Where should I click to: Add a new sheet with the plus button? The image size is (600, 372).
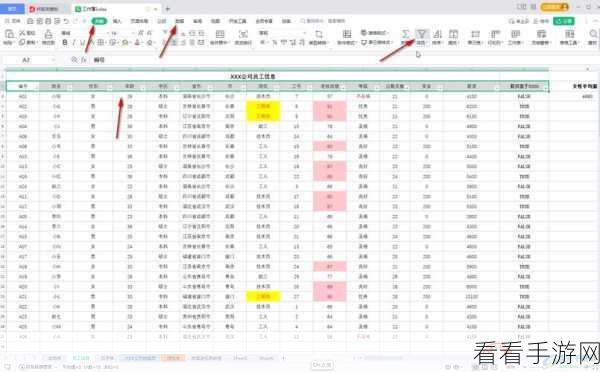tap(284, 358)
